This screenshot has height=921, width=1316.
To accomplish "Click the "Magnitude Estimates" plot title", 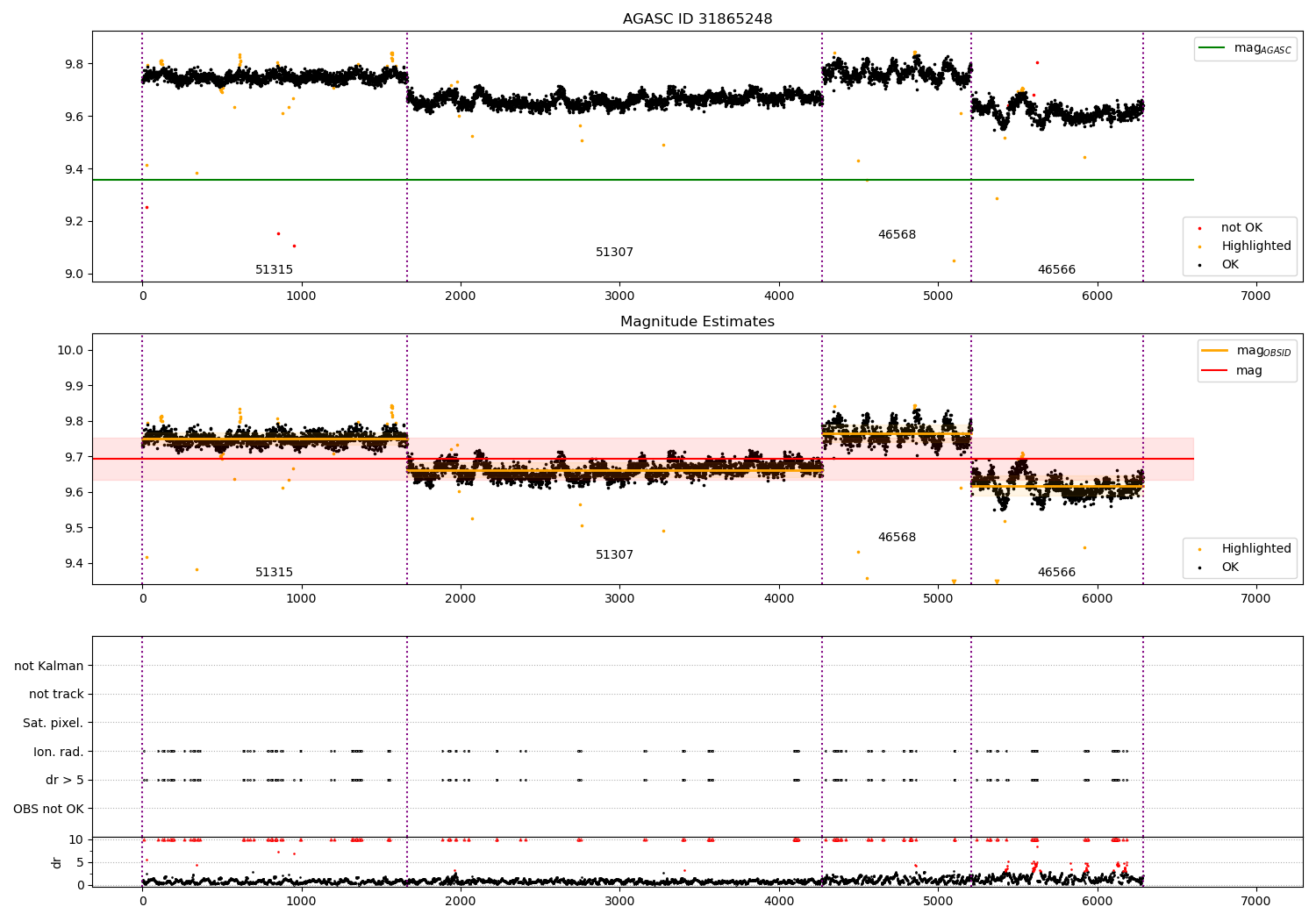I will pos(697,322).
